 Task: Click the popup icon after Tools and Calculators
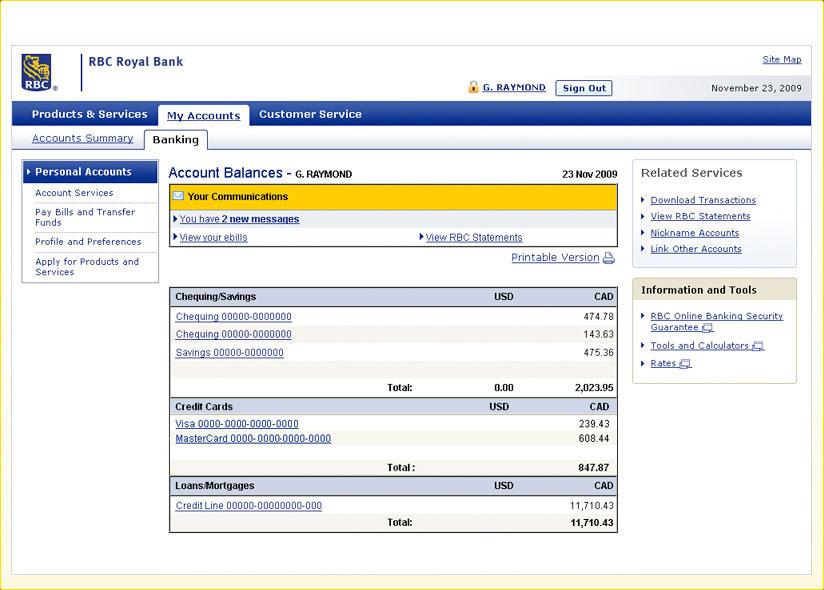coord(758,346)
